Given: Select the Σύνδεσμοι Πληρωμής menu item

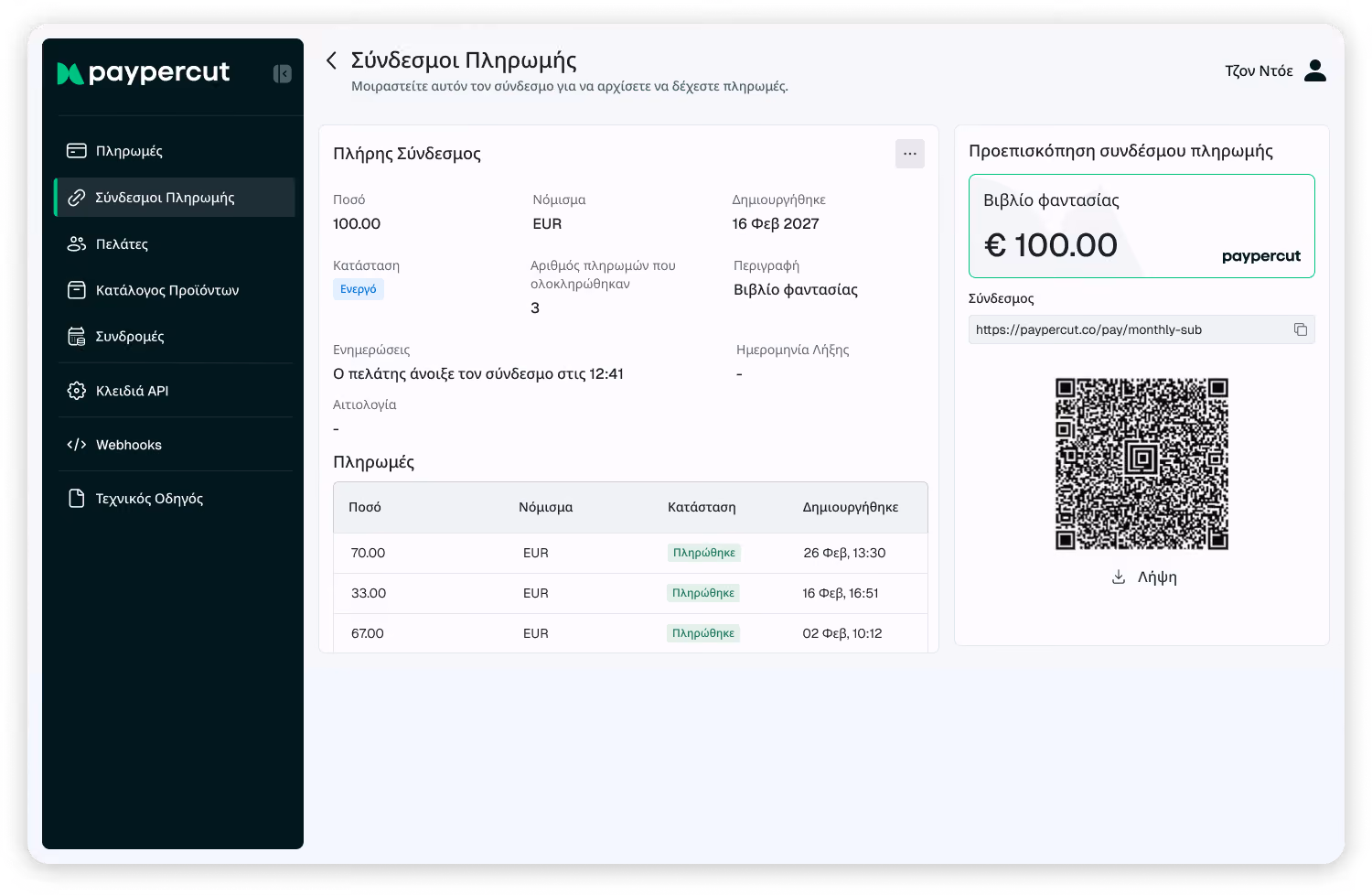Looking at the screenshot, I should (174, 198).
